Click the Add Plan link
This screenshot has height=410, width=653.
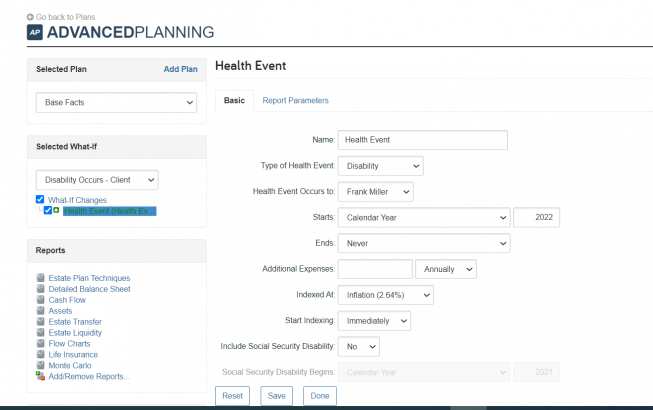coord(180,69)
